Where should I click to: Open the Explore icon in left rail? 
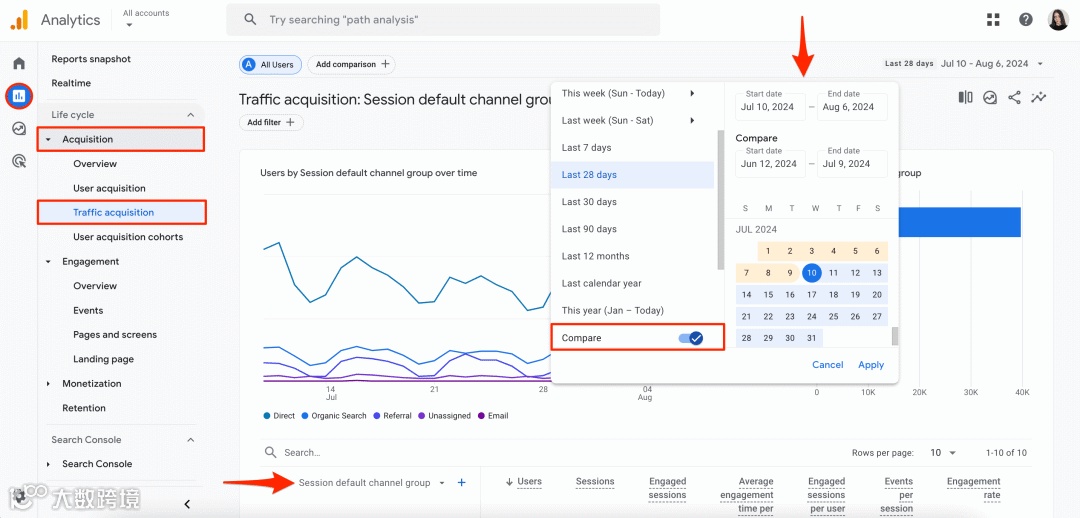pos(19,128)
